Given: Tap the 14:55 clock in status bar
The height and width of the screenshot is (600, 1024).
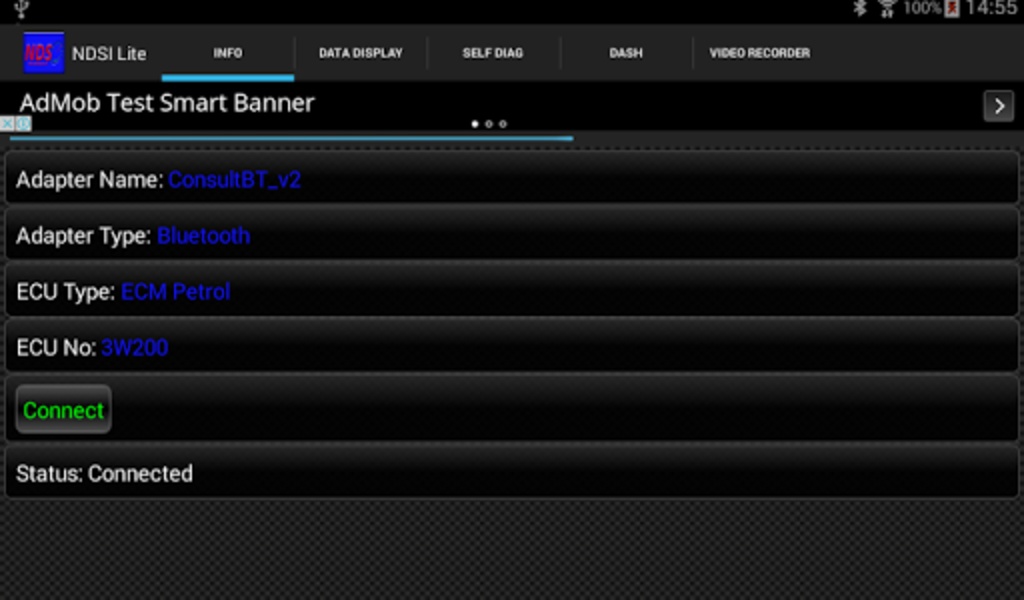Looking at the screenshot, I should [993, 8].
